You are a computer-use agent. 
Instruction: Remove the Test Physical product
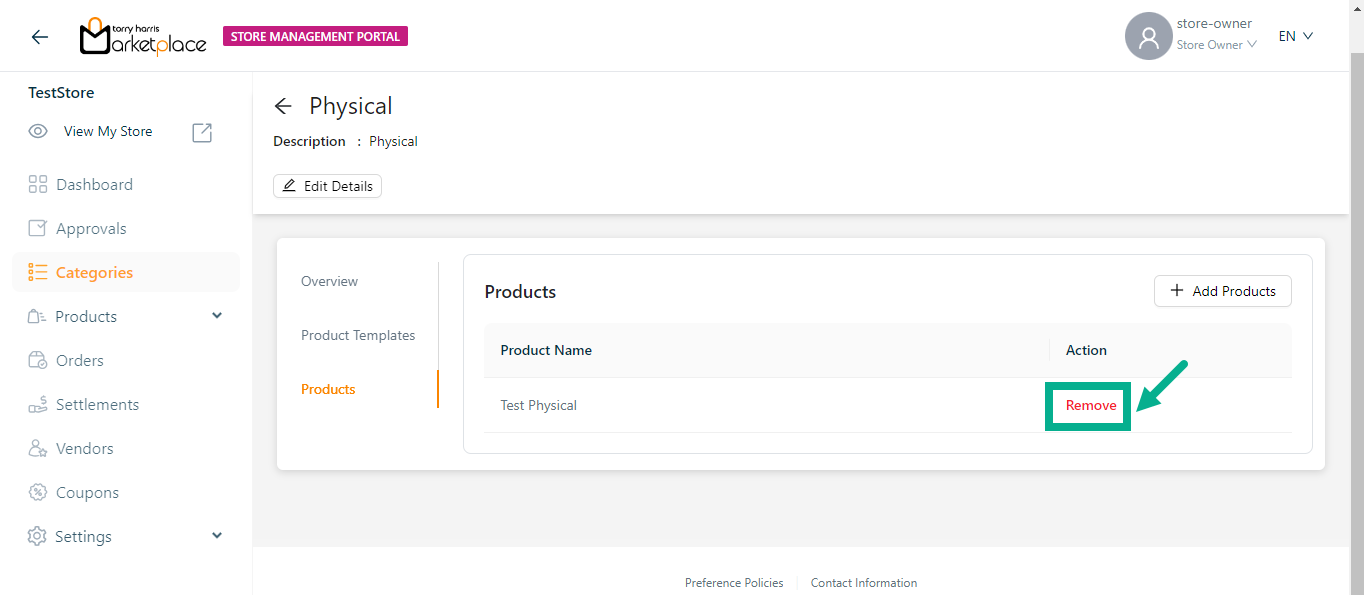[x=1090, y=405]
